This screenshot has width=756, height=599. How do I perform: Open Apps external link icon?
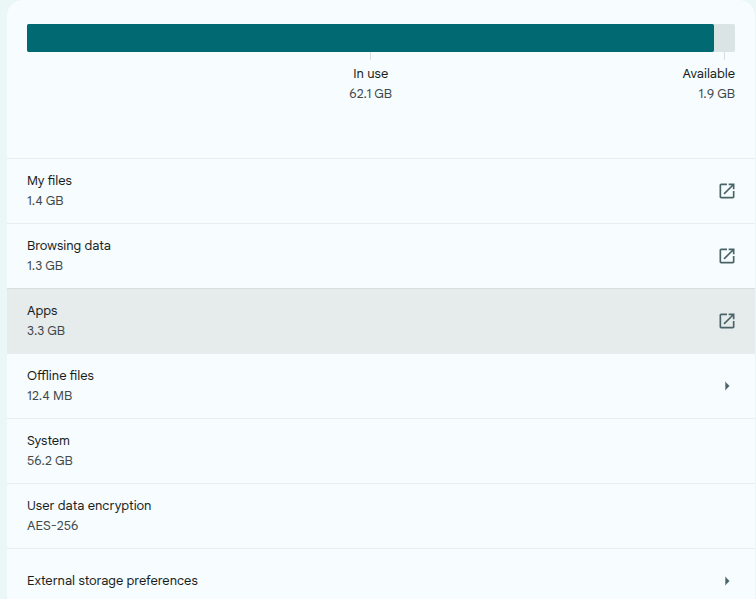tap(727, 321)
